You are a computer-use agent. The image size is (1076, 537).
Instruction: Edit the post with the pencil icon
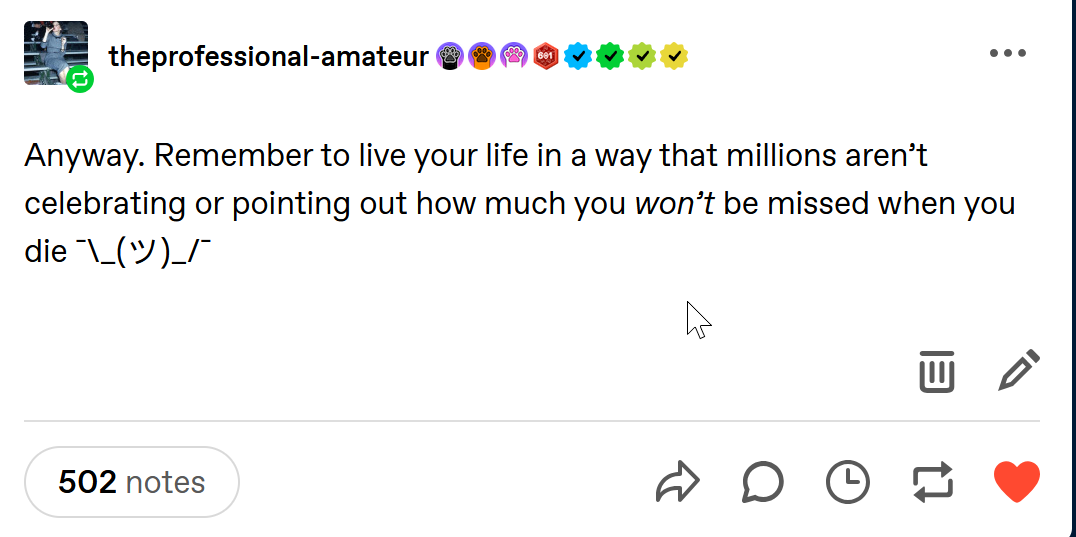point(1019,371)
